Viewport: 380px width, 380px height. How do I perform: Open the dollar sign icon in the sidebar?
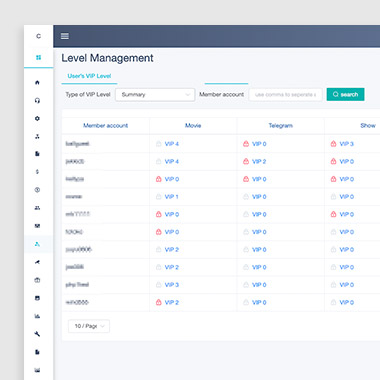(x=37, y=172)
